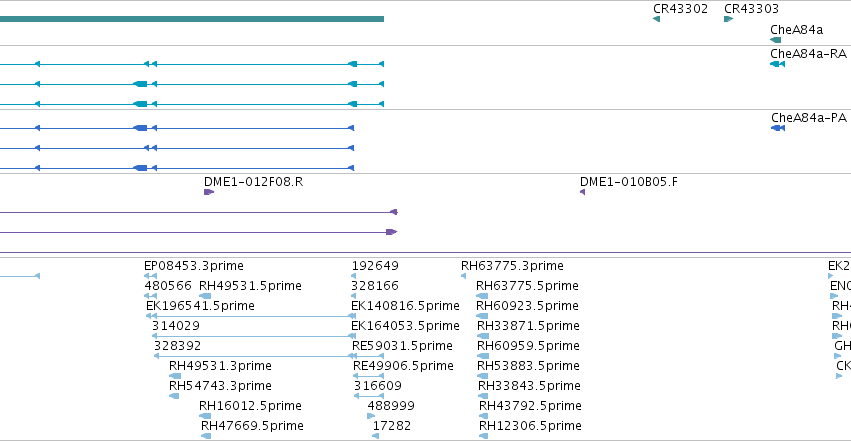Select the CheA84a-PA protein glyph
Screen dimensions: 851x441
(778, 128)
